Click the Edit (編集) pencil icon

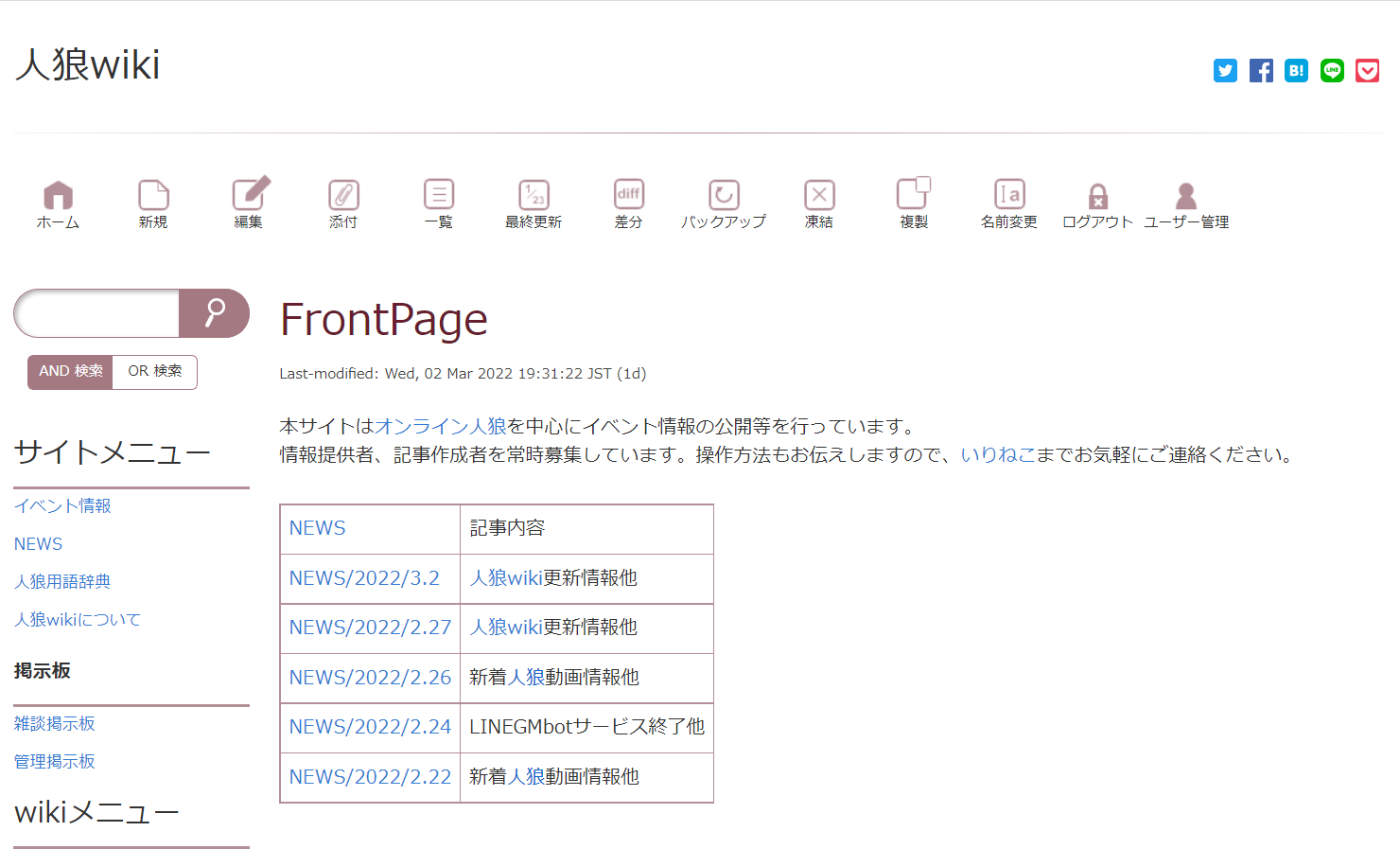pyautogui.click(x=250, y=194)
